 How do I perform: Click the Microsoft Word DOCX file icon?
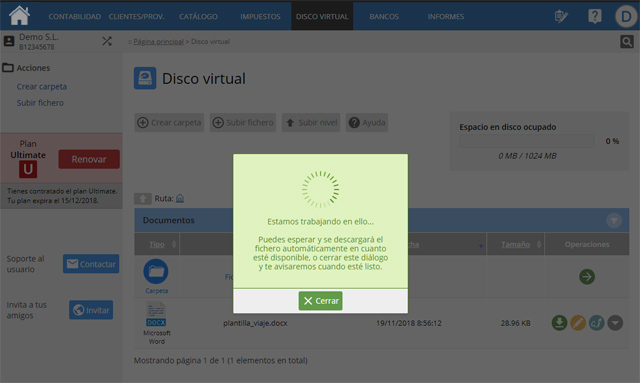156,314
